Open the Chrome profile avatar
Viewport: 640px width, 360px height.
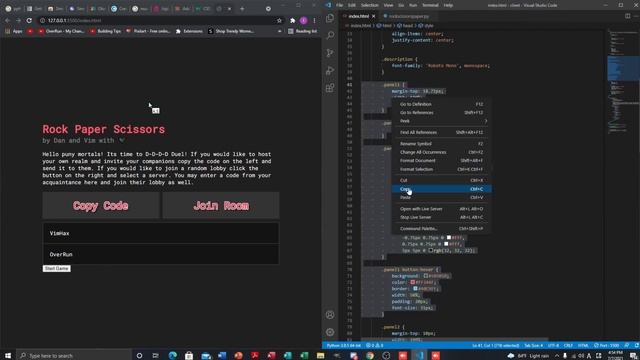tap(303, 20)
